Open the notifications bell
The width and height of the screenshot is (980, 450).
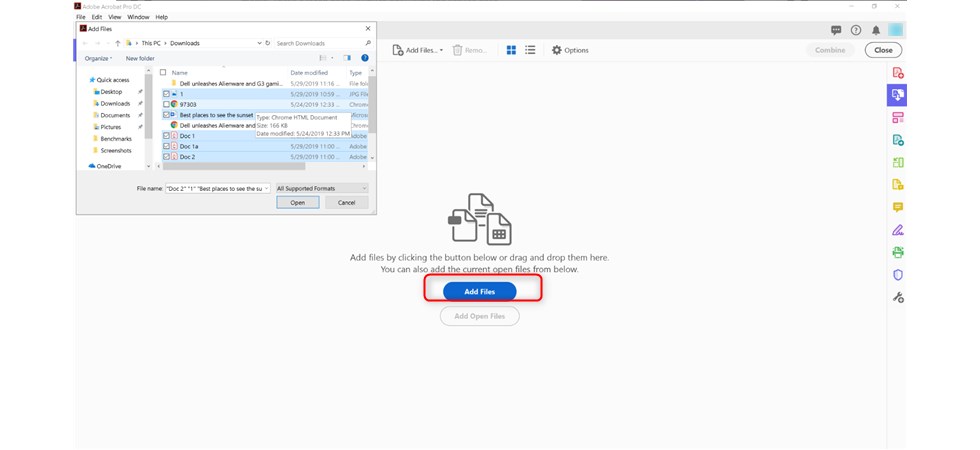(876, 31)
